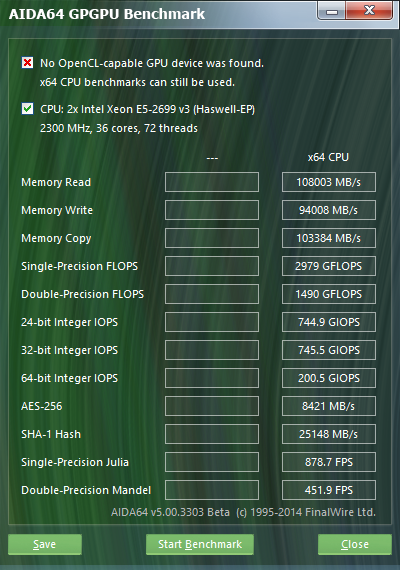The width and height of the screenshot is (400, 570).
Task: Click the empty GPU Memory Read result box
Action: click(x=212, y=182)
